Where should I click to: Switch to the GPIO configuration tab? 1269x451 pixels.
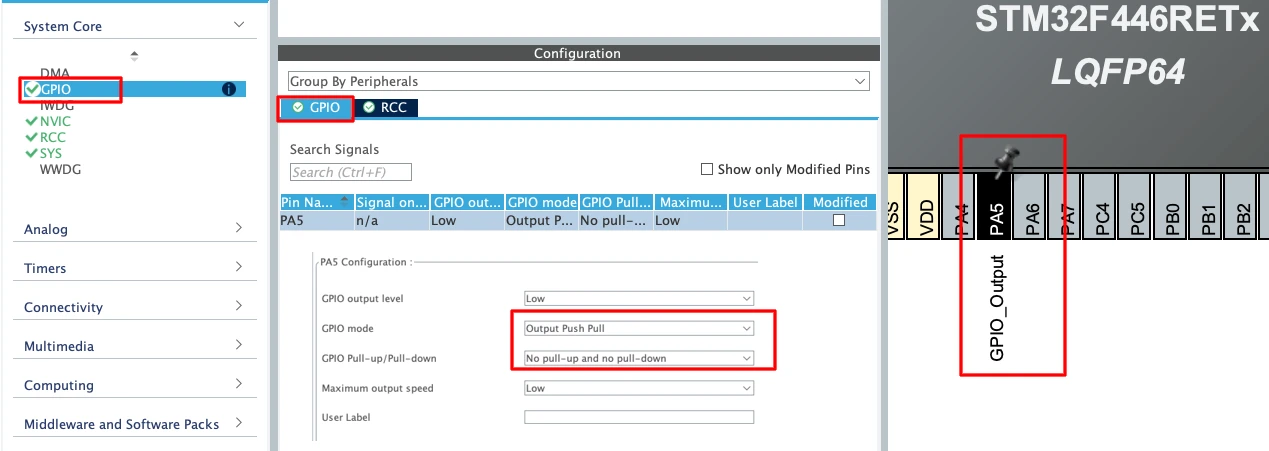(x=316, y=107)
